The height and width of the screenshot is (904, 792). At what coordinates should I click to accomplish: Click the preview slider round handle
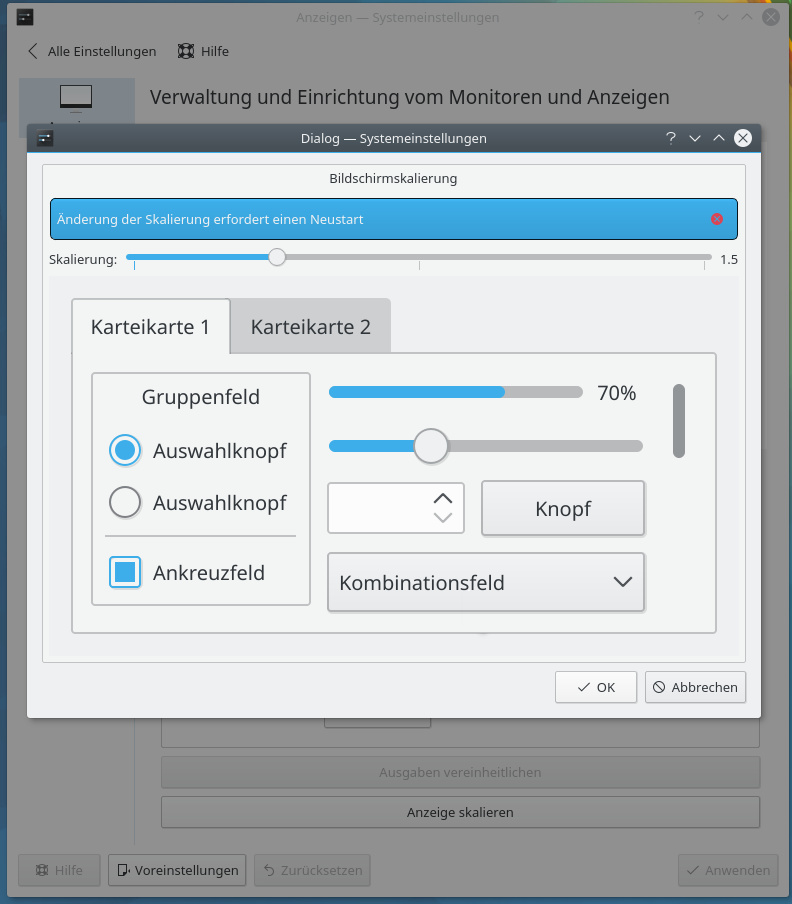click(431, 446)
